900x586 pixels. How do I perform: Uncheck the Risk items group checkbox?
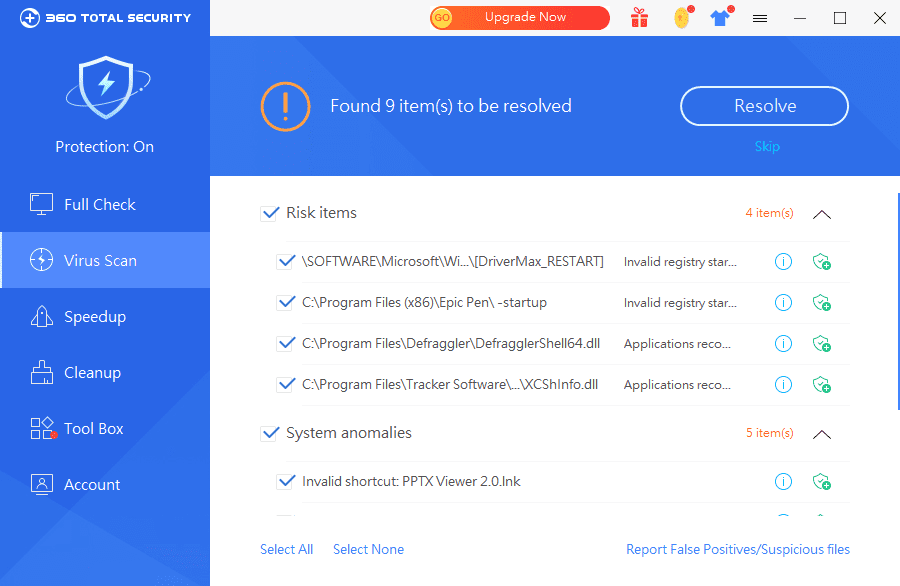coord(270,213)
